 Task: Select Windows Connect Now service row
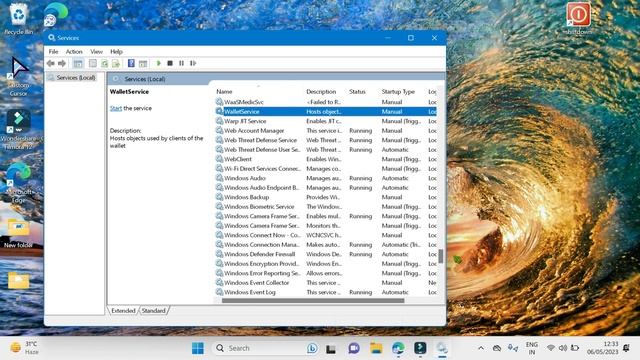[326, 235]
